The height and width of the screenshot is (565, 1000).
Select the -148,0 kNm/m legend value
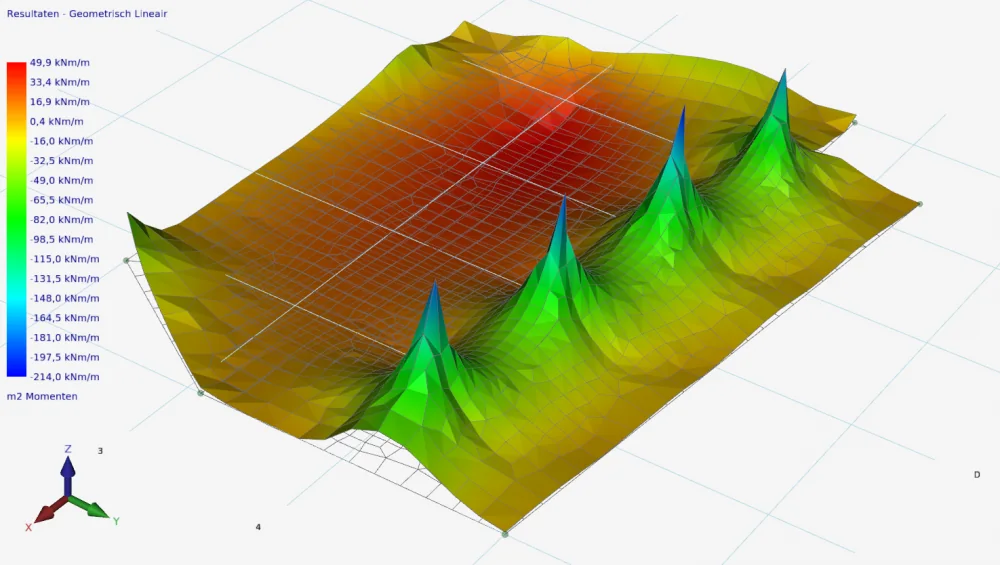(x=64, y=298)
